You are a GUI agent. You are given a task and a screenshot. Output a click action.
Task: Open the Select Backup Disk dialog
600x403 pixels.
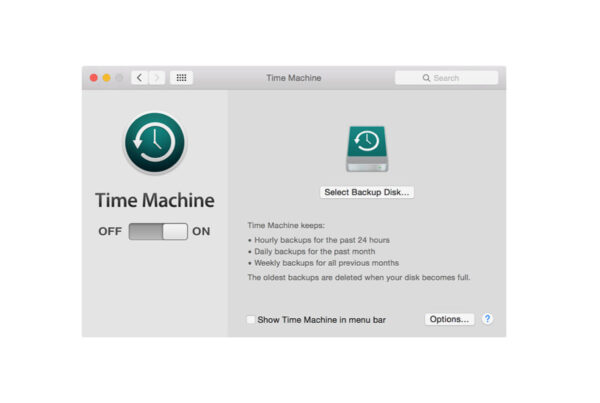[367, 192]
